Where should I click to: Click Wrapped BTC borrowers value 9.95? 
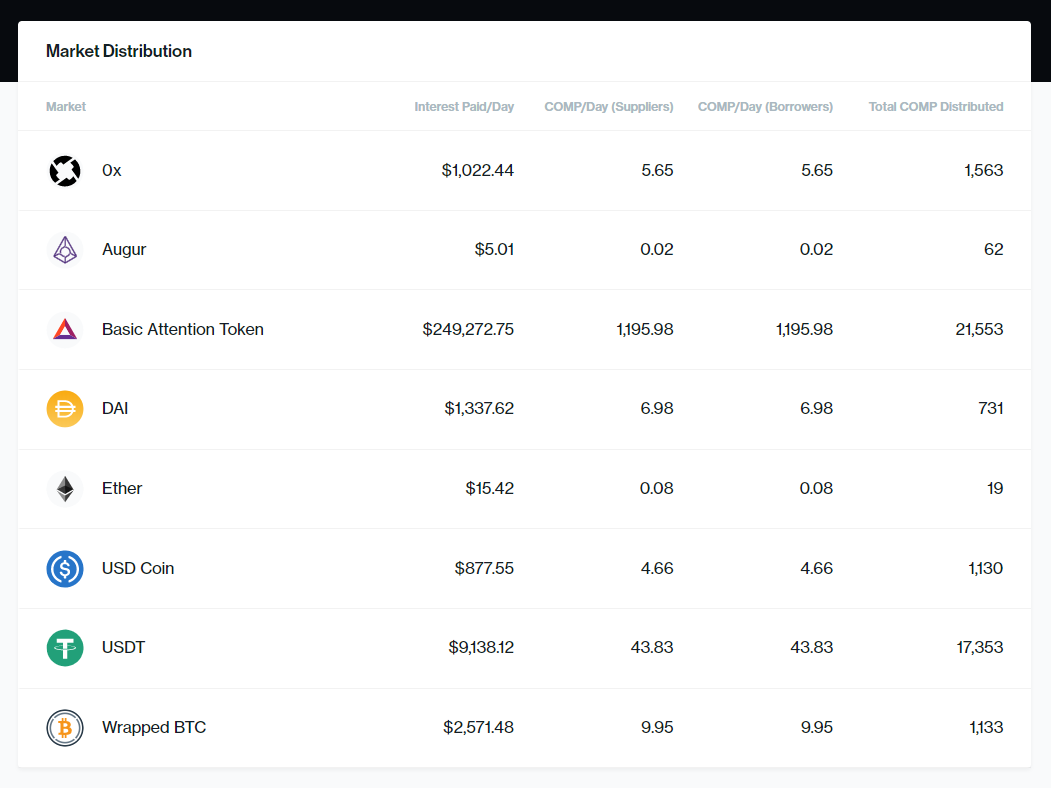816,727
